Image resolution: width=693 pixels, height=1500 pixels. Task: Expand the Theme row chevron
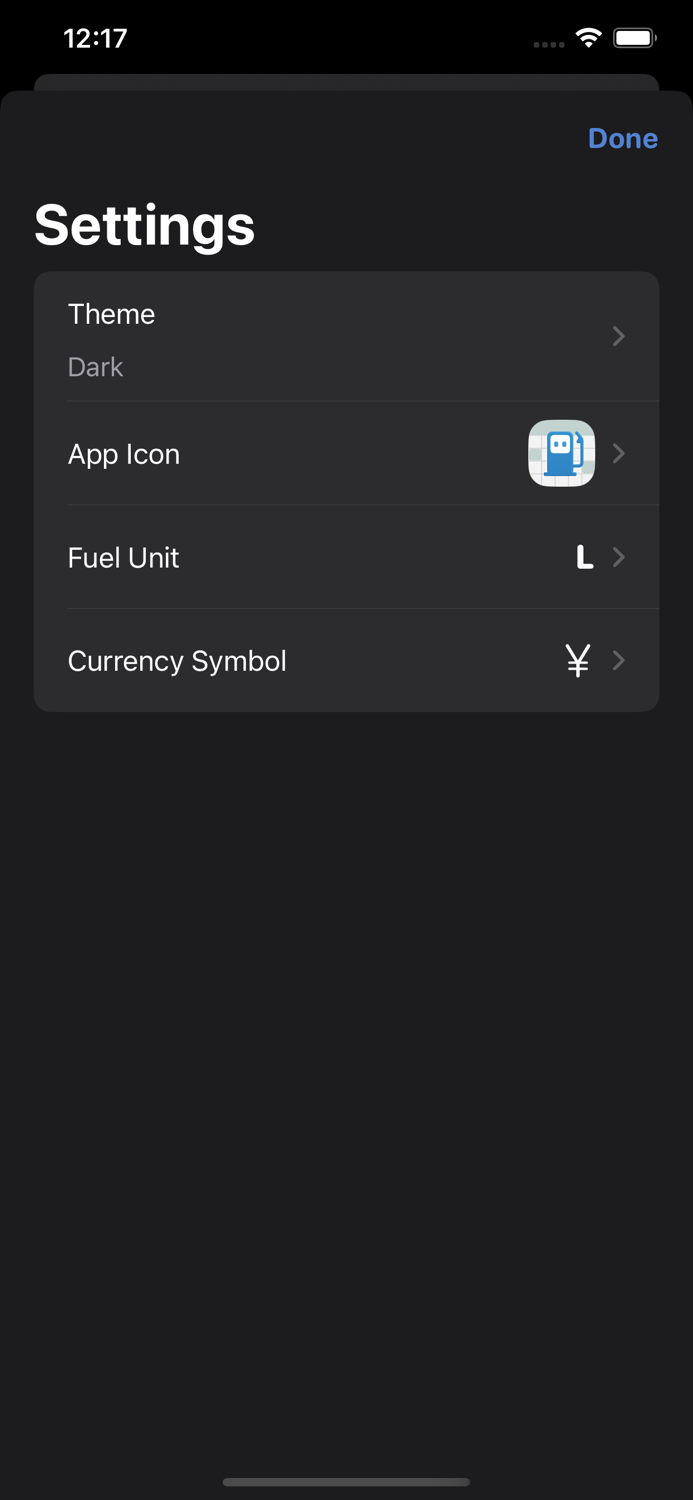click(618, 336)
